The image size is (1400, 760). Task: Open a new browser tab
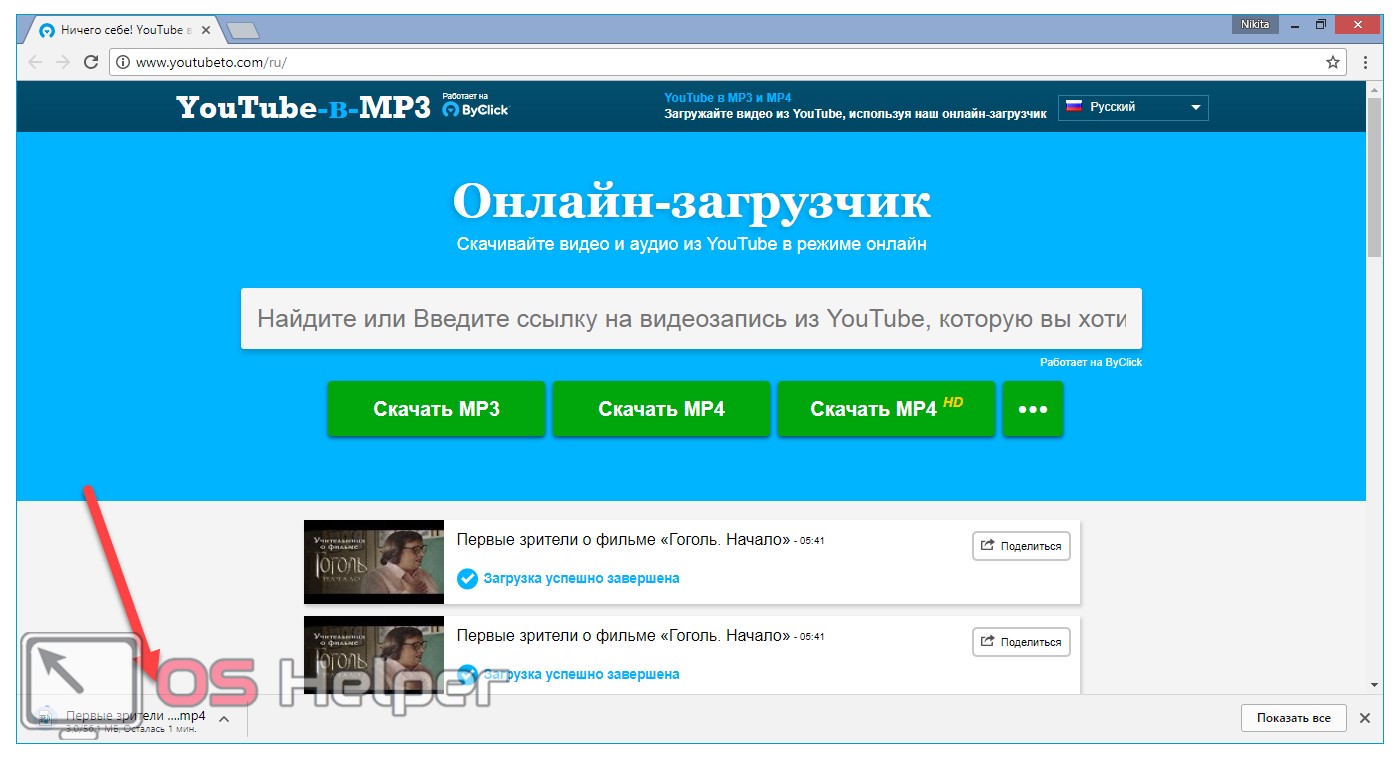[243, 31]
